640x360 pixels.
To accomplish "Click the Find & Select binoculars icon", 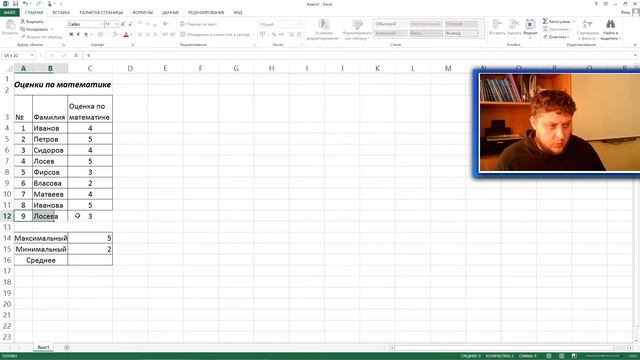I will [x=611, y=24].
